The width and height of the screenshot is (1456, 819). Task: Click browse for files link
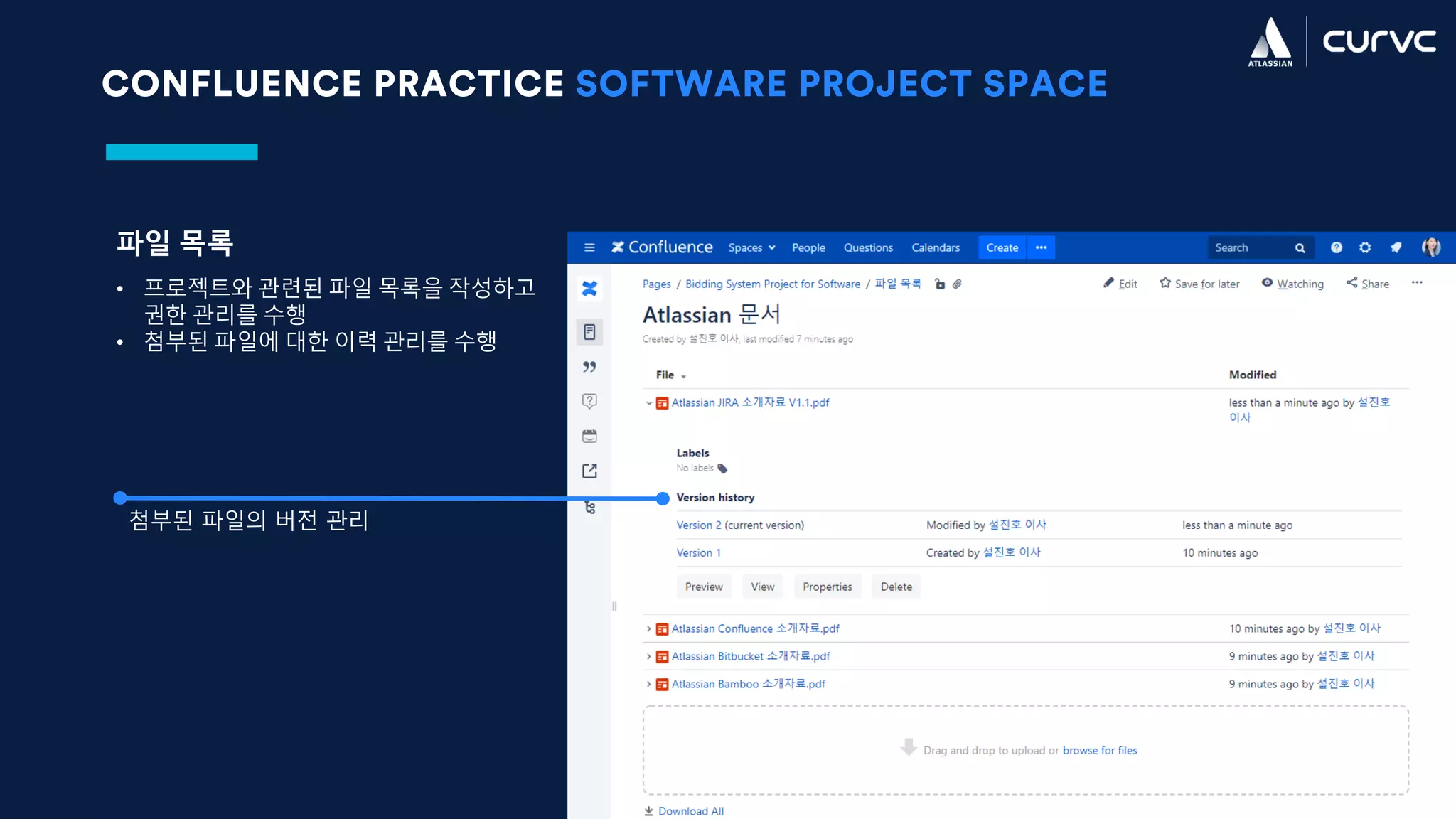click(1100, 751)
